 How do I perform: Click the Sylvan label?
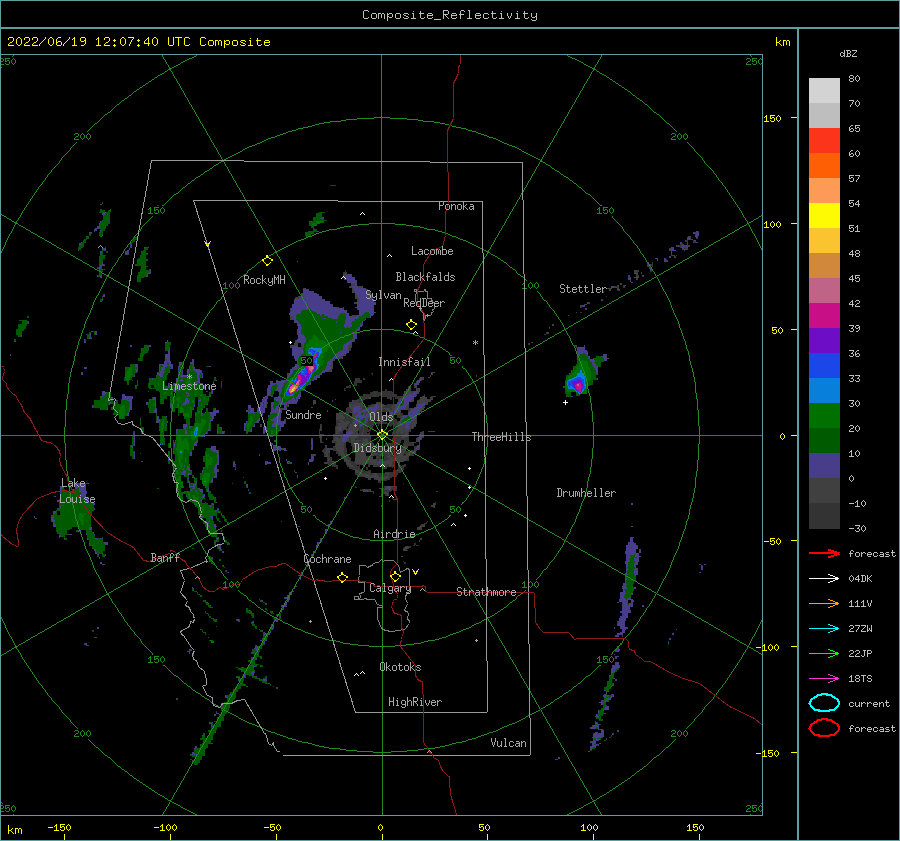(x=383, y=295)
